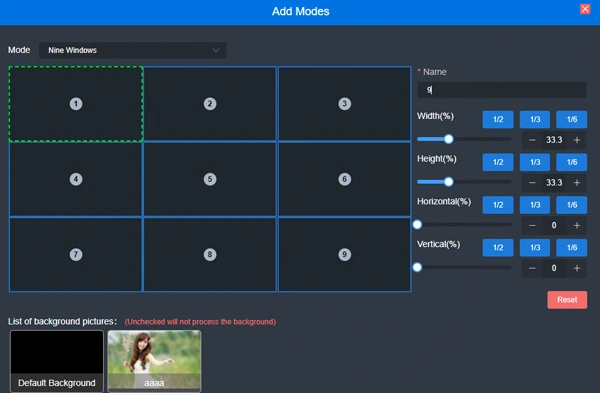Choose the Default Background thumbnail
600x393 pixels.
tap(57, 361)
